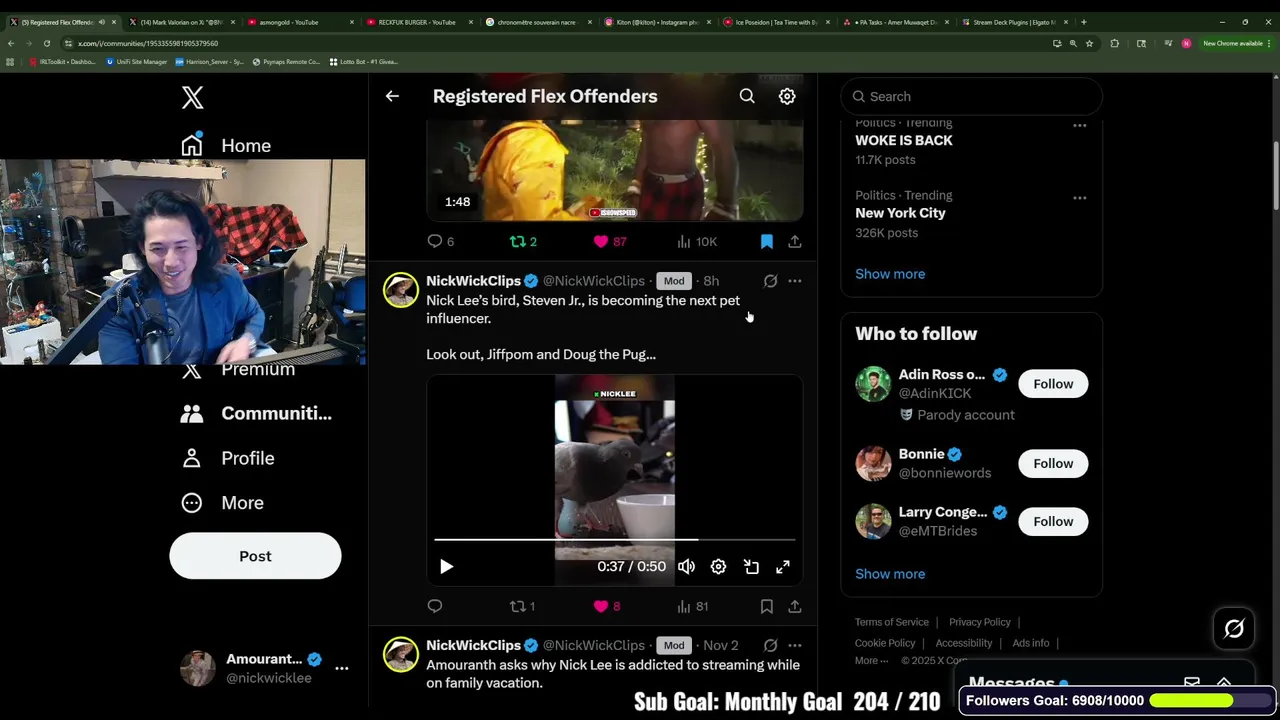Open Grok icon on the Nov 2 post
1280x720 pixels.
click(770, 646)
